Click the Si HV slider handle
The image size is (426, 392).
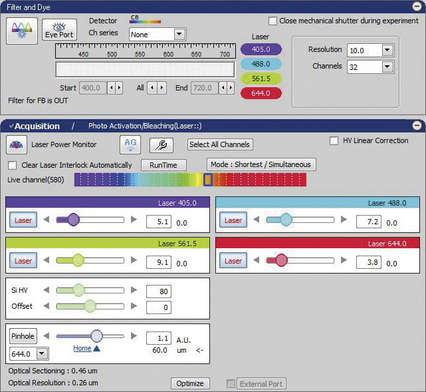click(79, 290)
